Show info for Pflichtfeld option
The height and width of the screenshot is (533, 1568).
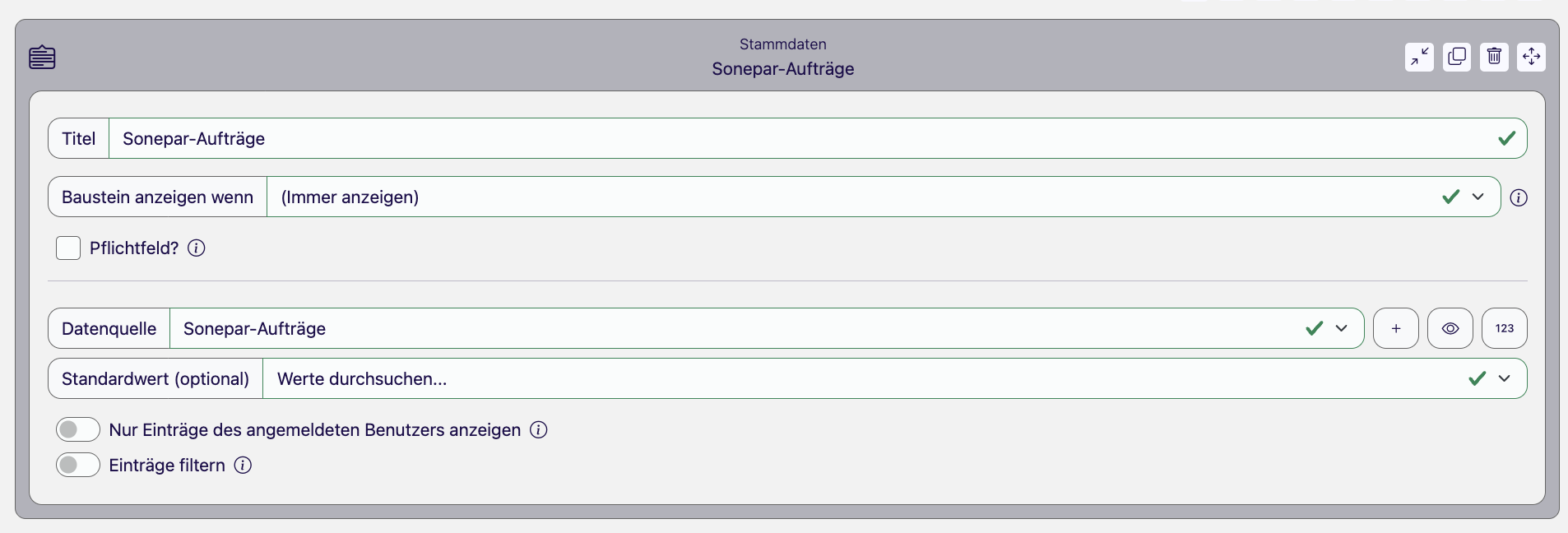click(196, 248)
